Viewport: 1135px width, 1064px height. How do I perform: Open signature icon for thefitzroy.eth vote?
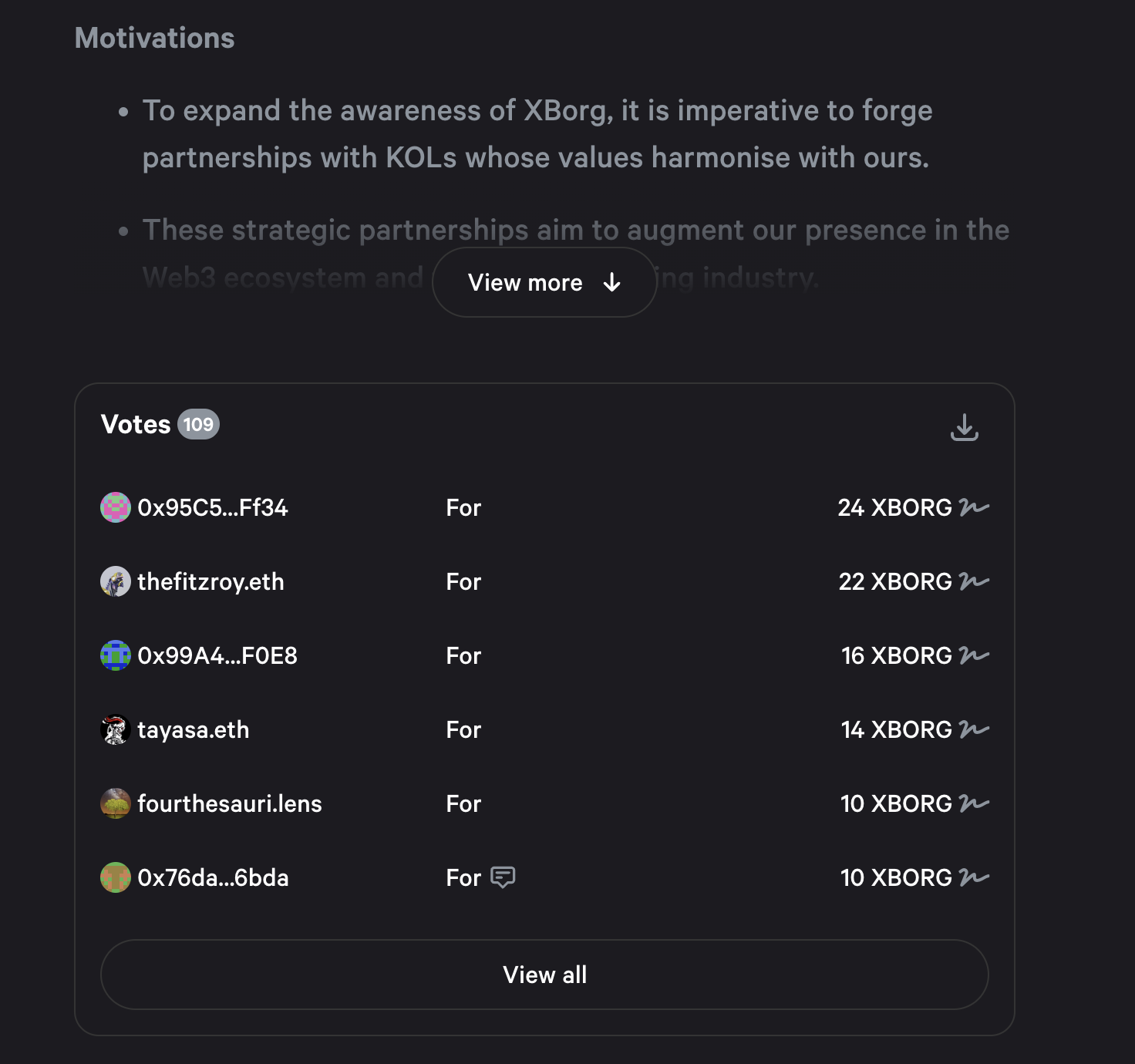(974, 581)
